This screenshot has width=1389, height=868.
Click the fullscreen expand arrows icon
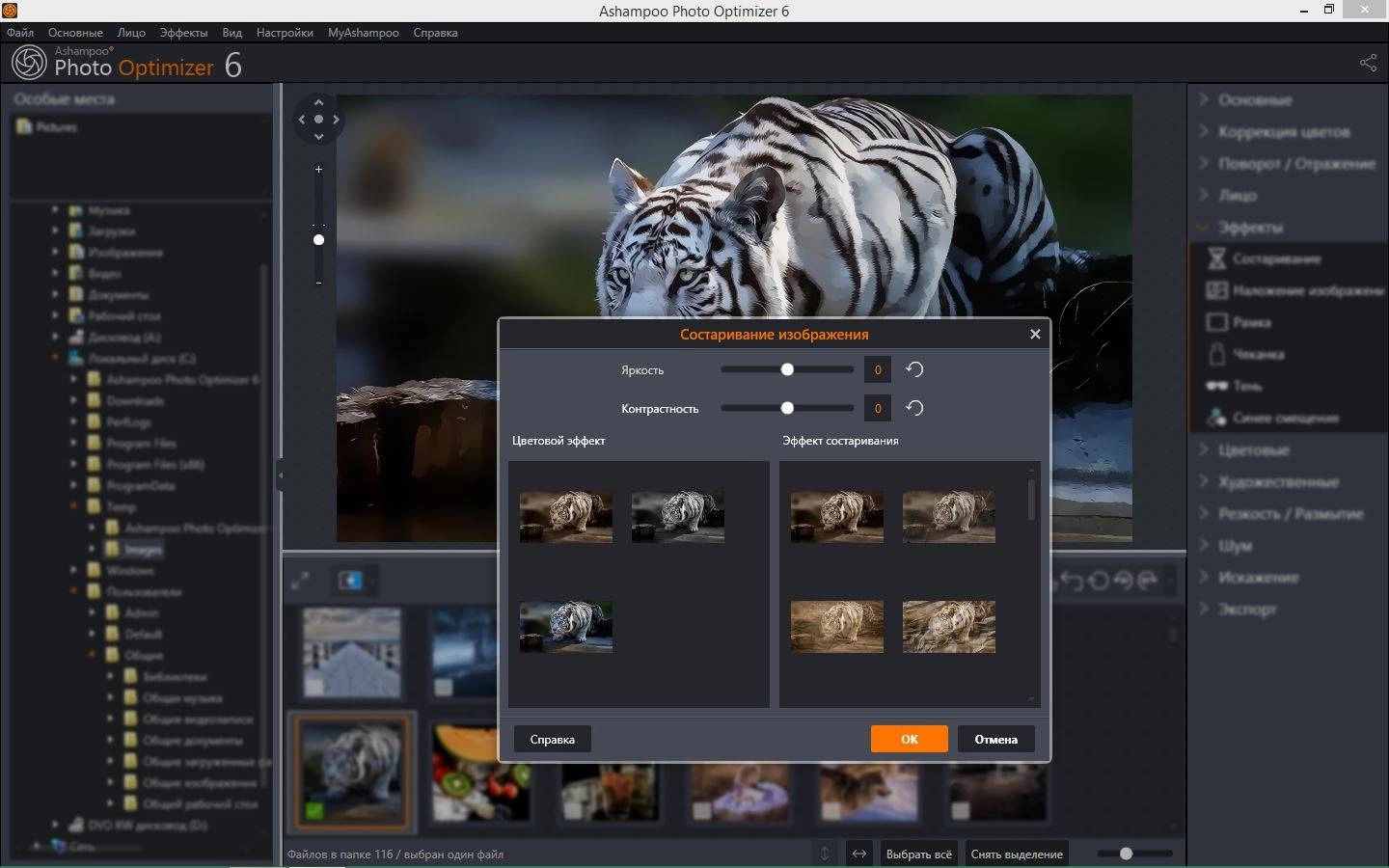click(x=300, y=581)
